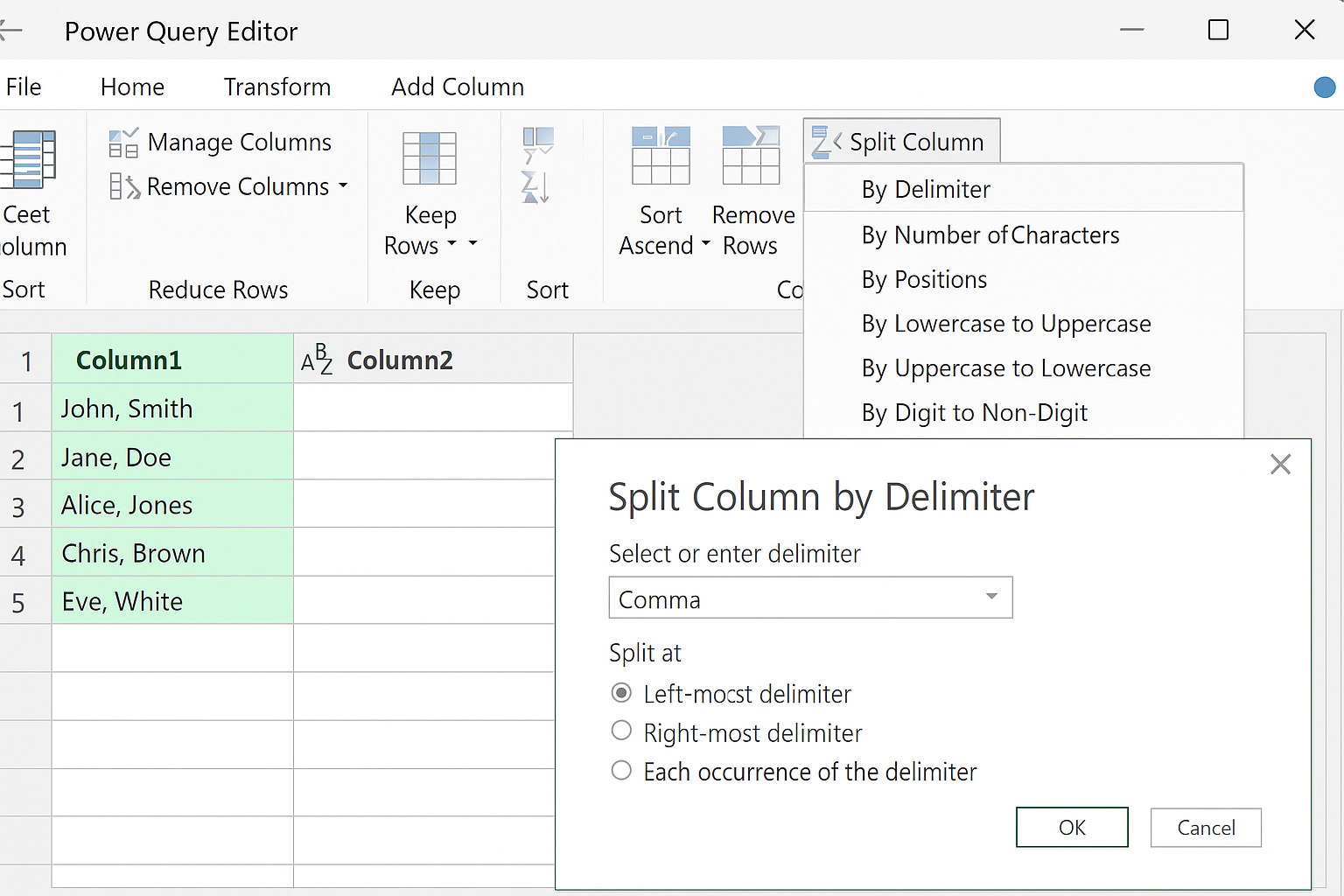This screenshot has height=896, width=1344.
Task: Select row number 5 header
Action: coord(25,601)
